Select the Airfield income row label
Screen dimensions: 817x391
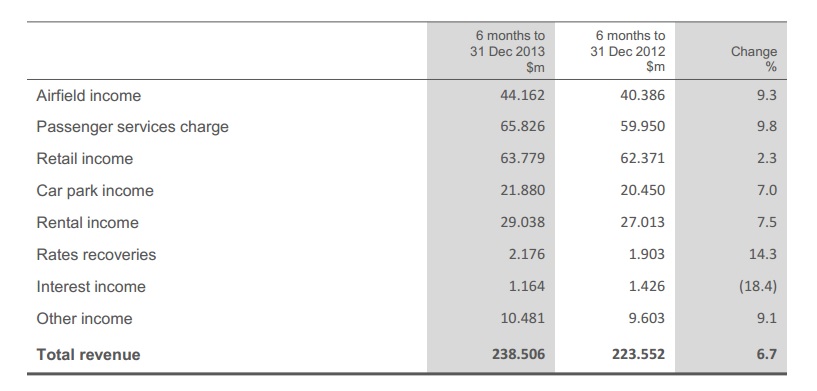89,96
